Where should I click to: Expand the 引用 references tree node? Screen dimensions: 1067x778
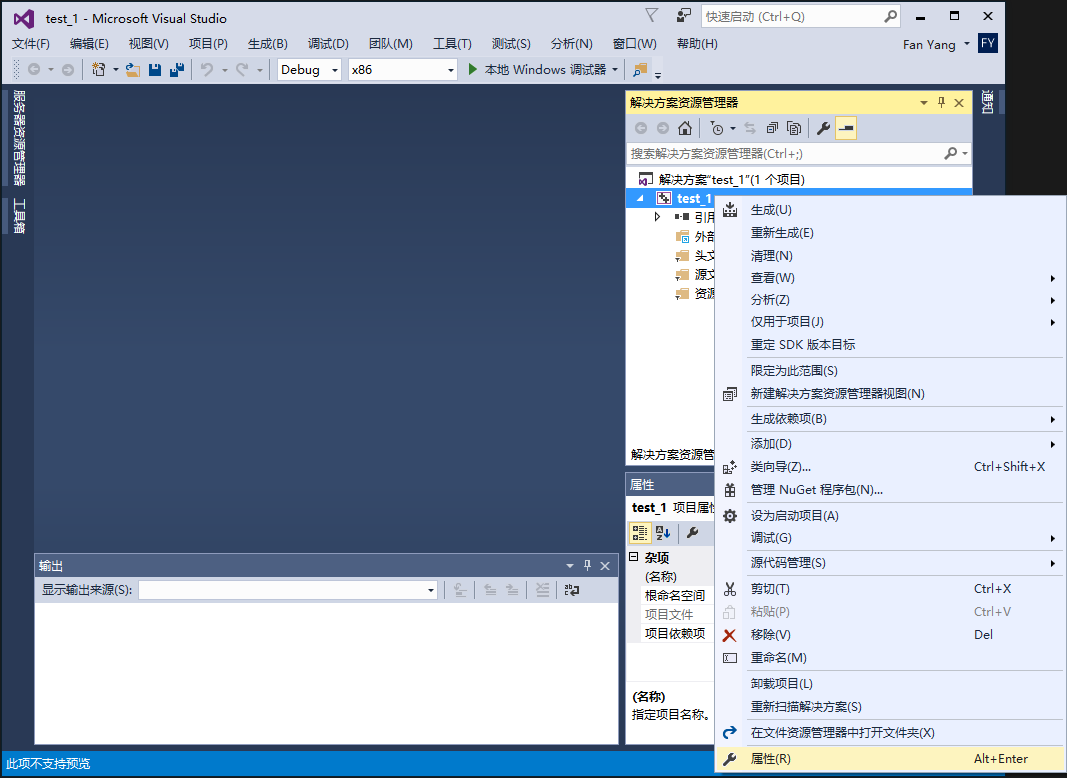click(657, 217)
